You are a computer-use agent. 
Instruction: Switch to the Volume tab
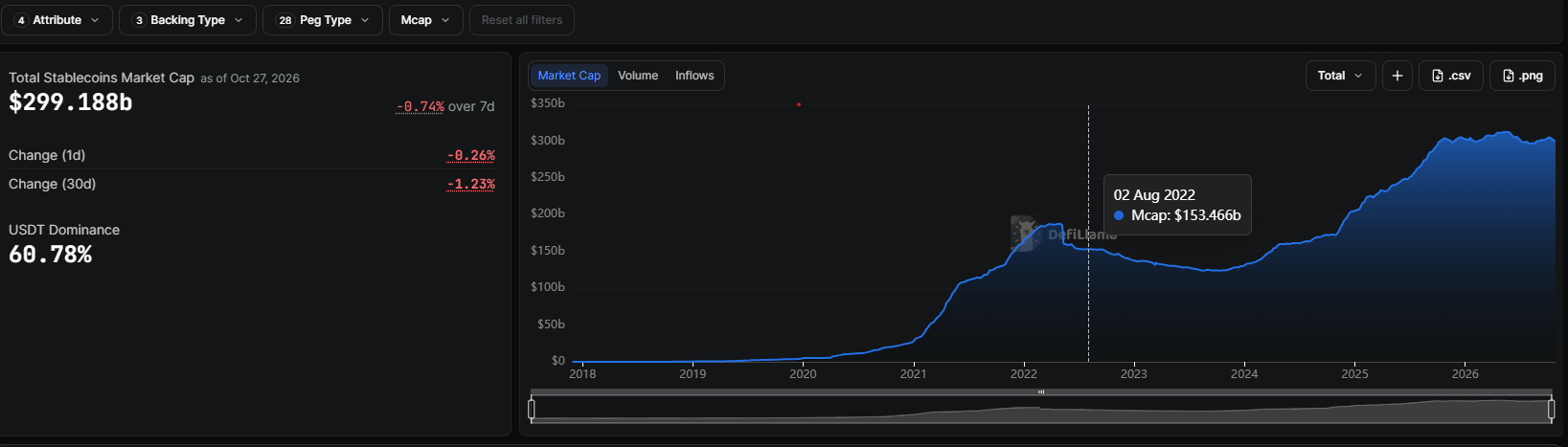(638, 76)
